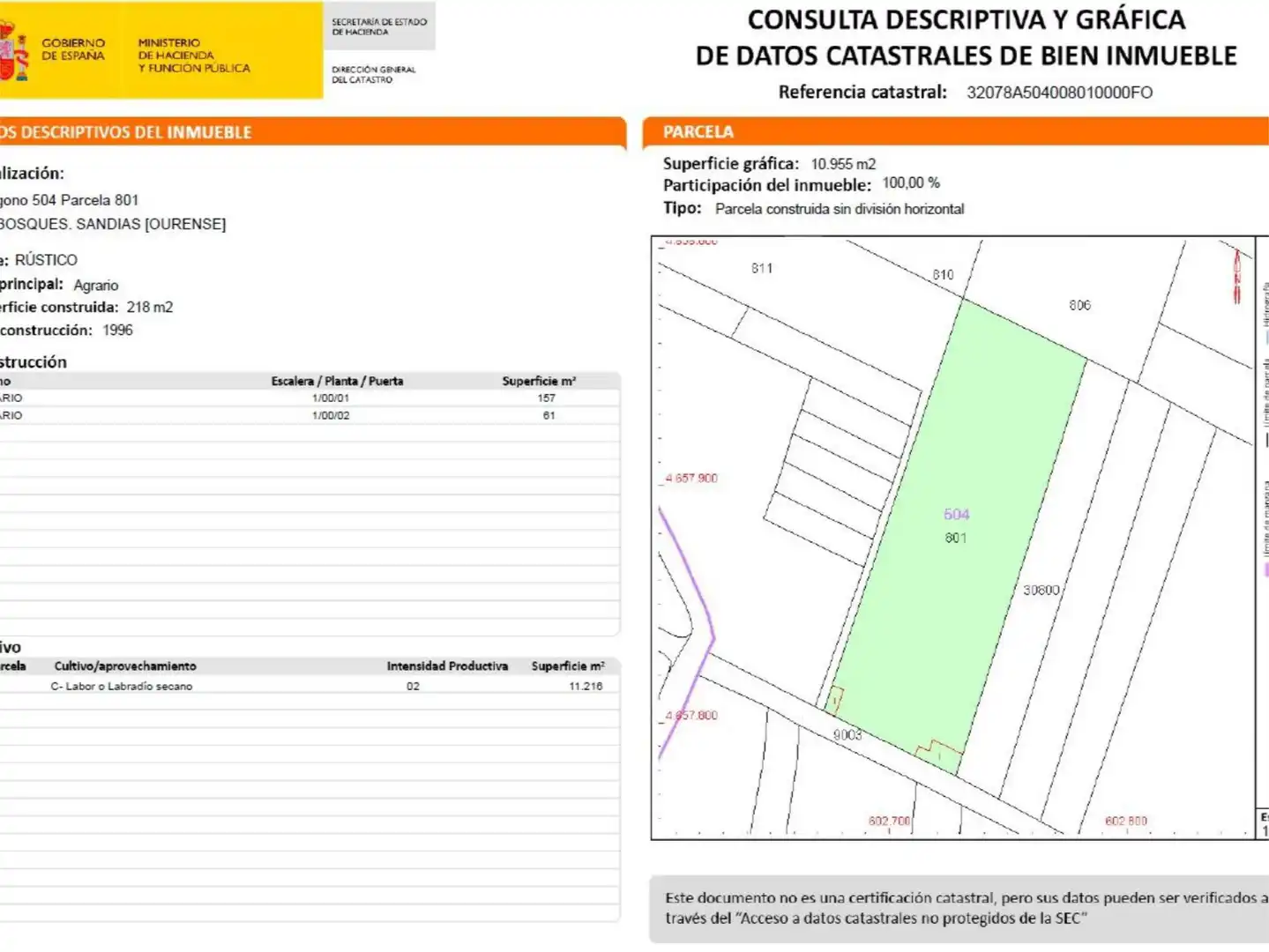
Task: Click parcel label '811' on the map
Action: [762, 268]
